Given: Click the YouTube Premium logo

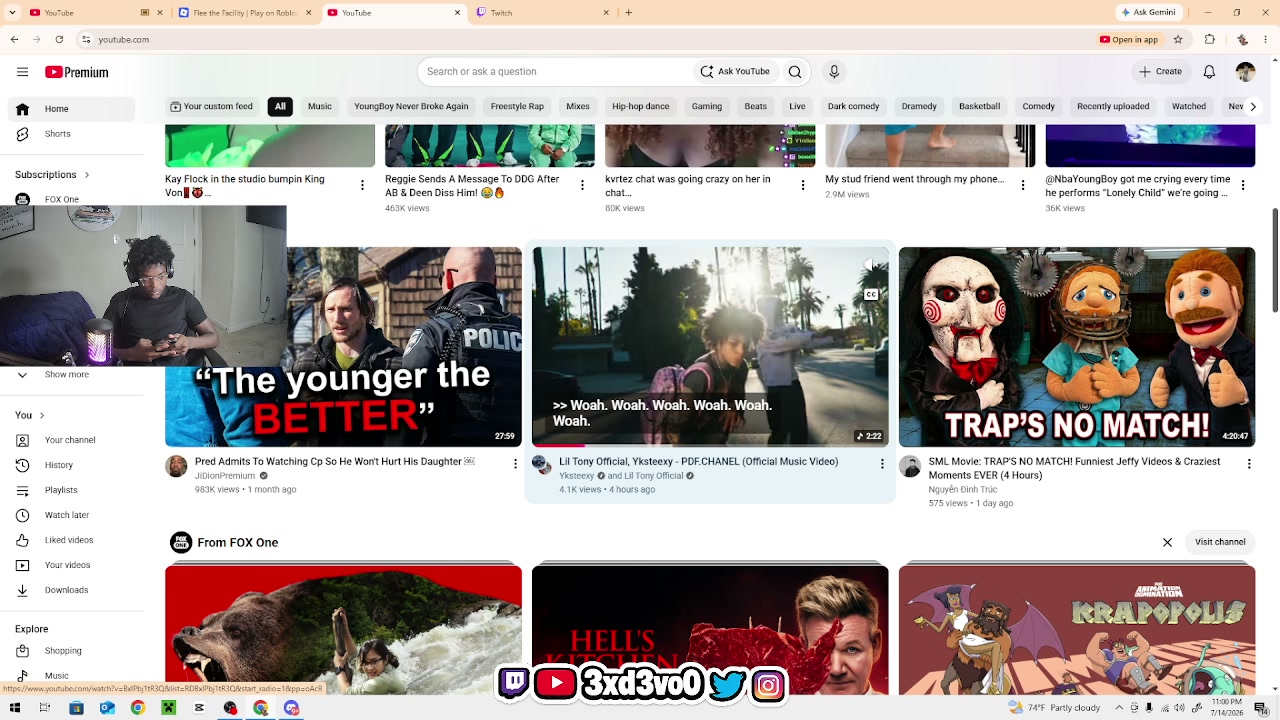Looking at the screenshot, I should tap(77, 72).
